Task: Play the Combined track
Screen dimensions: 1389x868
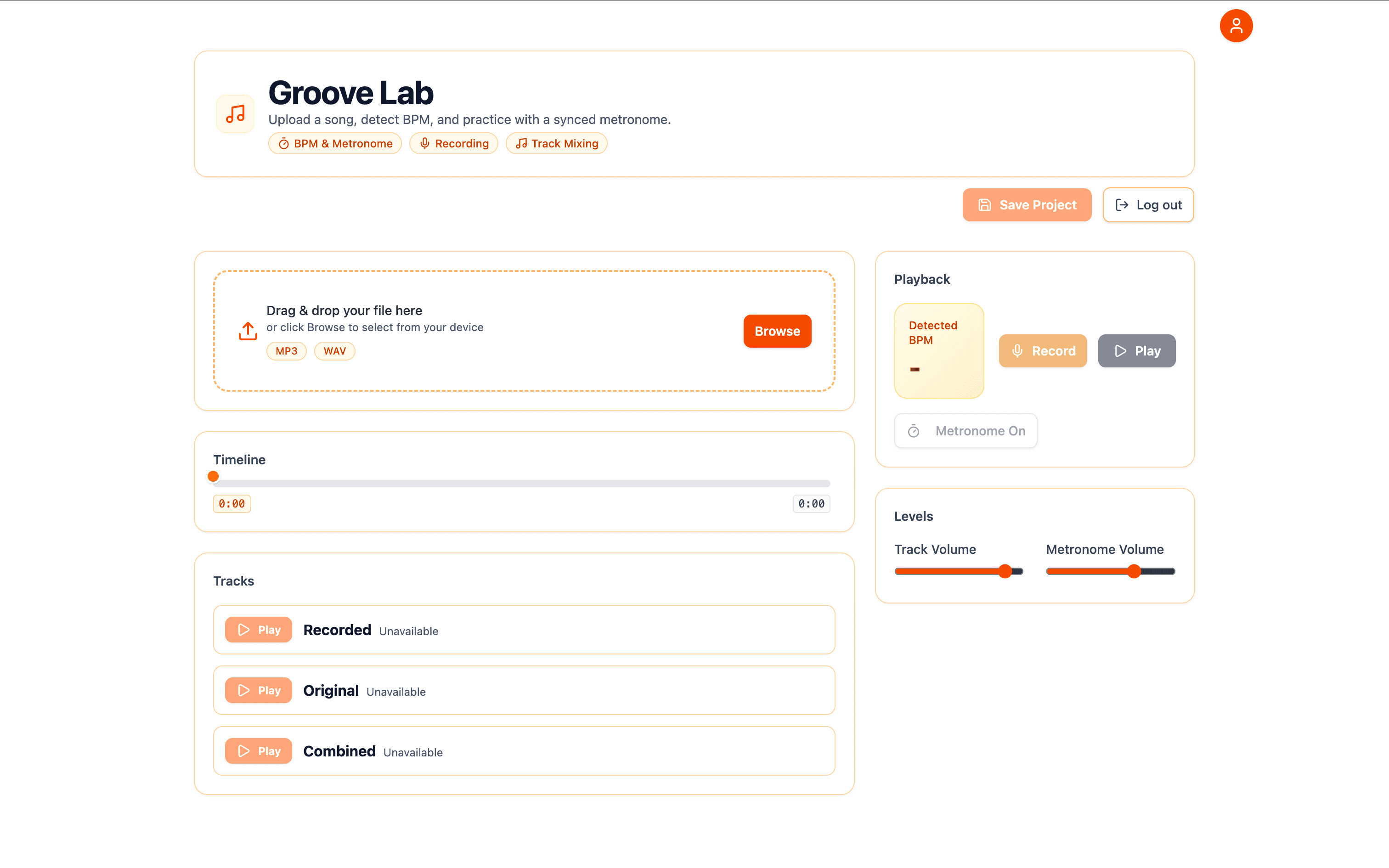Action: pos(258,750)
